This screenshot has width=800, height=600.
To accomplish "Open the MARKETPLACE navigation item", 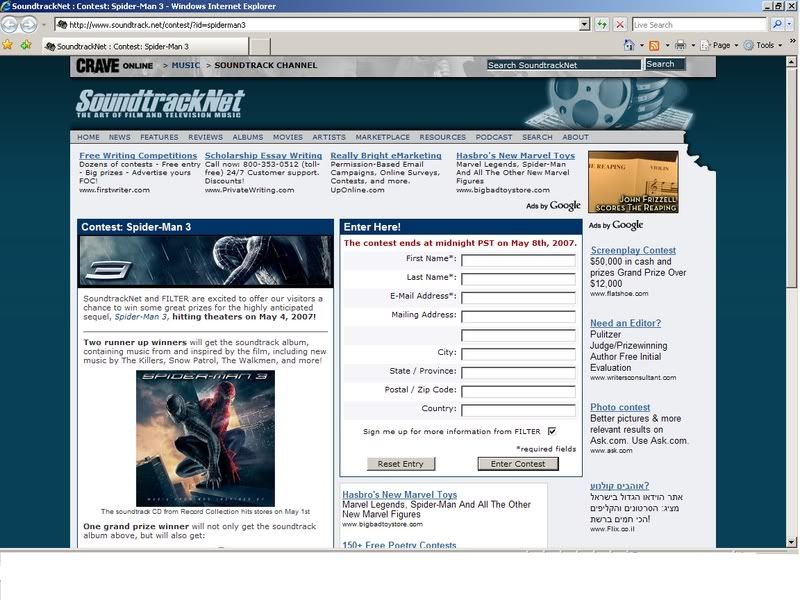I will pos(383,137).
